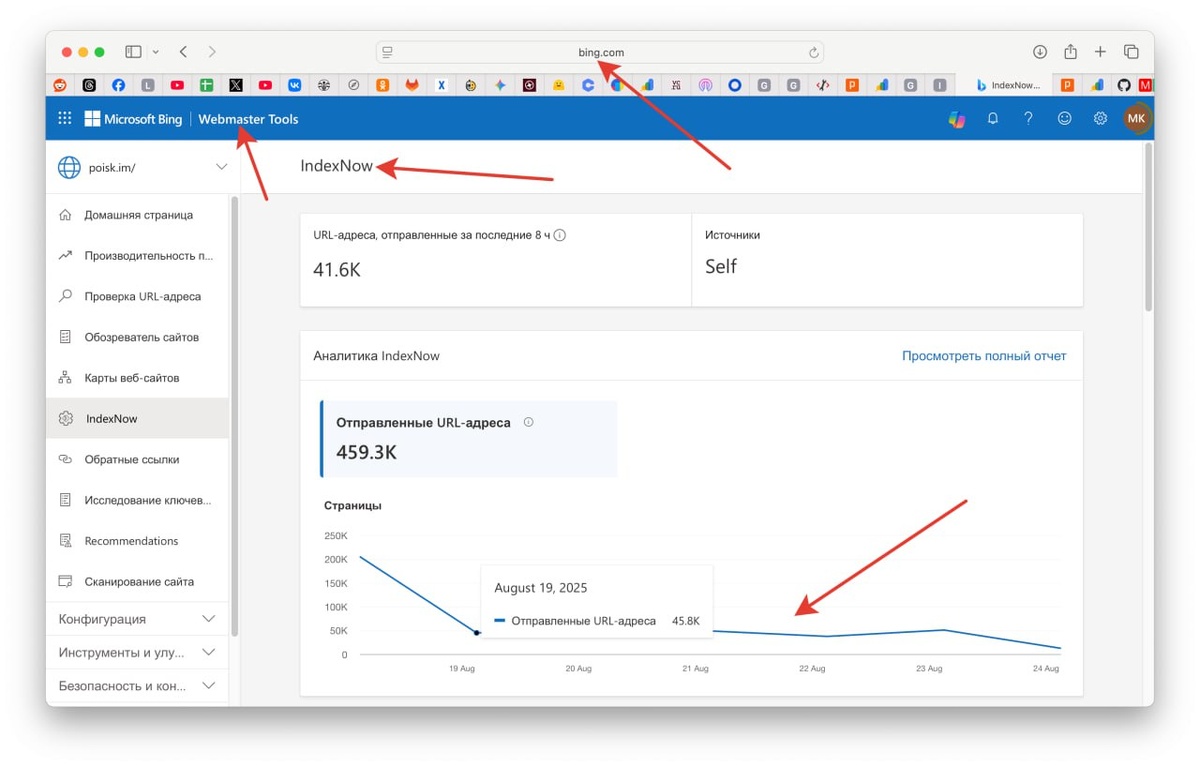The height and width of the screenshot is (767, 1200).
Task: Open Safari share button
Action: [x=1070, y=52]
